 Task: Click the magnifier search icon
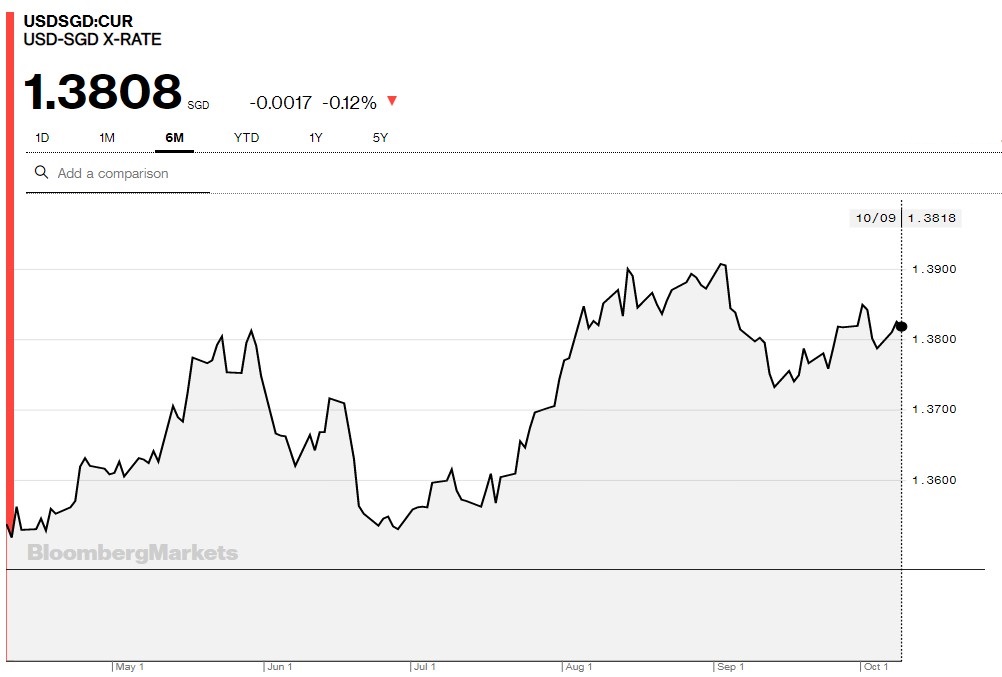pos(41,172)
